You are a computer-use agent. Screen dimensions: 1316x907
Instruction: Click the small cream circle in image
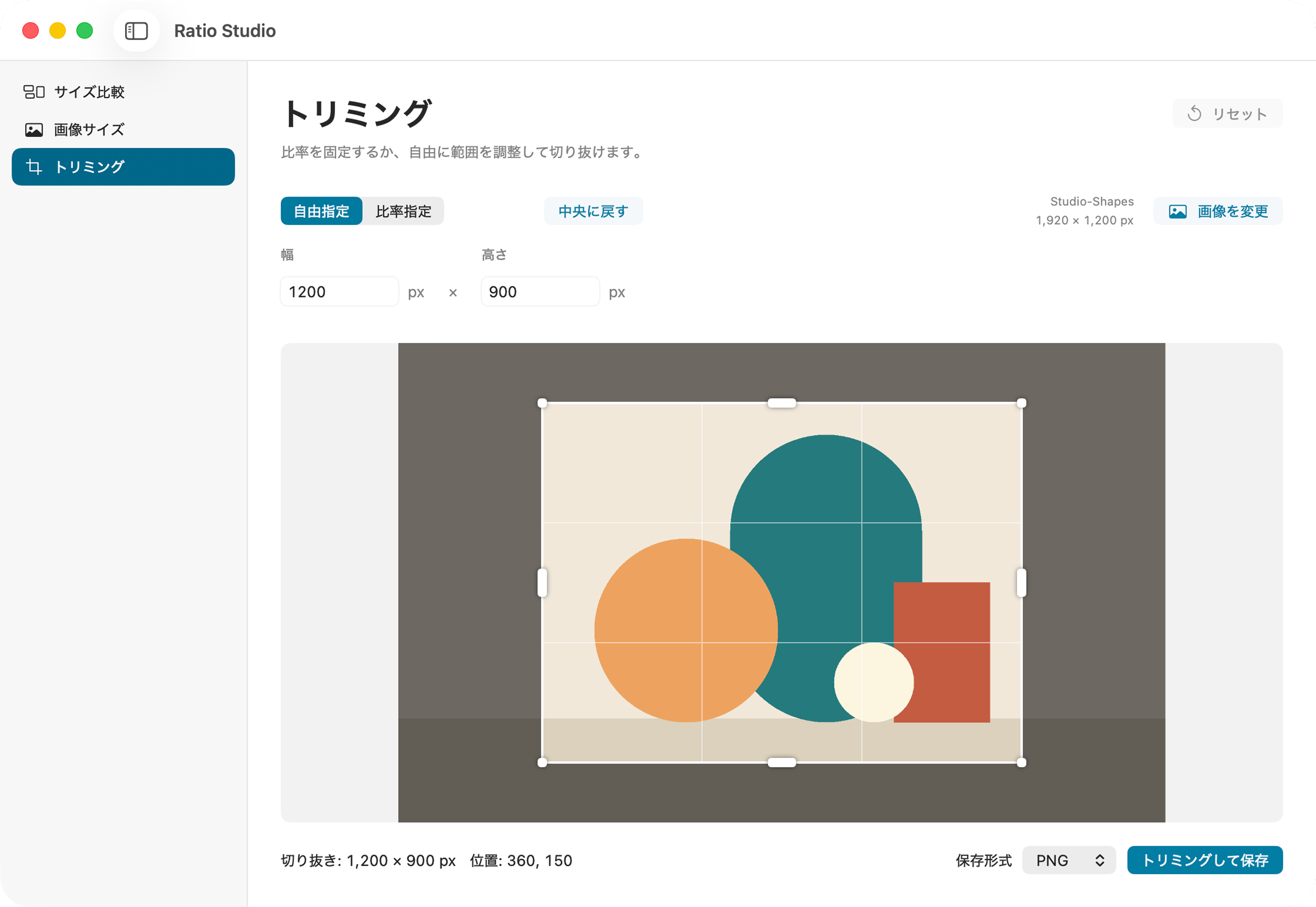click(874, 682)
